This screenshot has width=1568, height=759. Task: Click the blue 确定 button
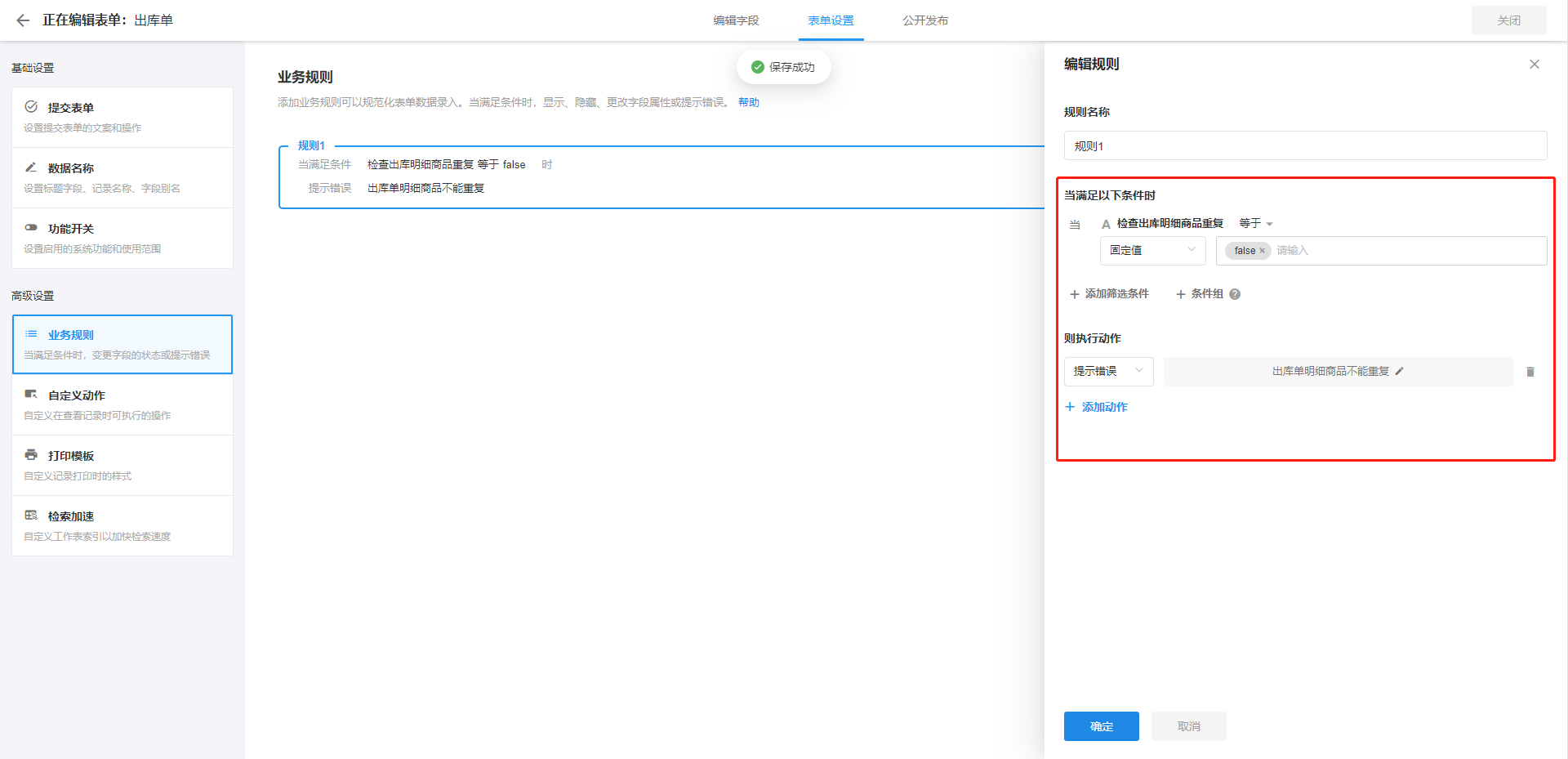(x=1101, y=726)
